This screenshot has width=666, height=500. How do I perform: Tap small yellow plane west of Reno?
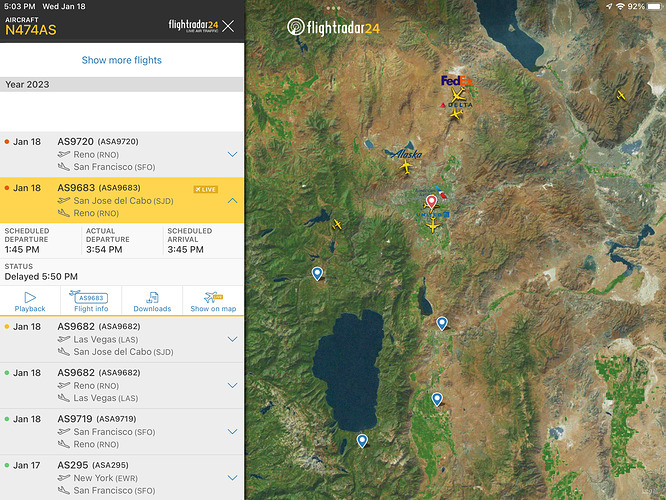point(337,224)
